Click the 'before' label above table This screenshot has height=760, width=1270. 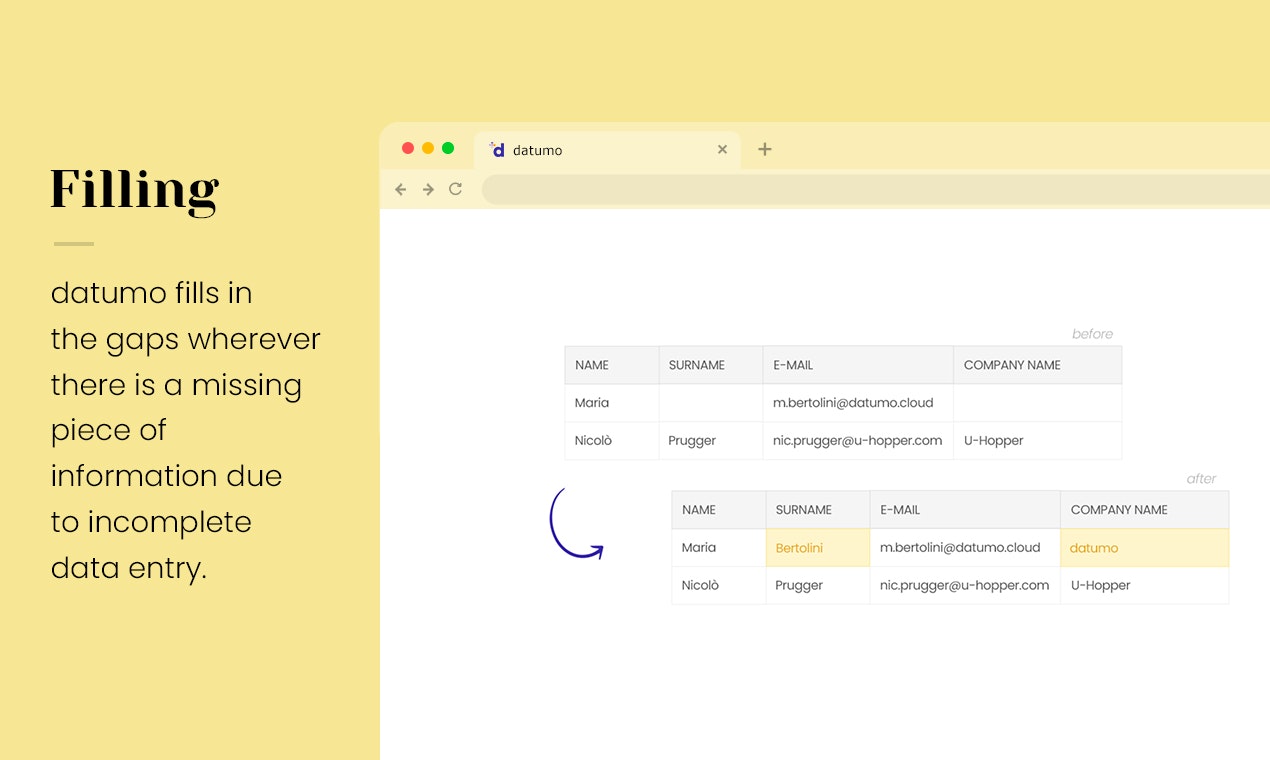click(x=1092, y=334)
